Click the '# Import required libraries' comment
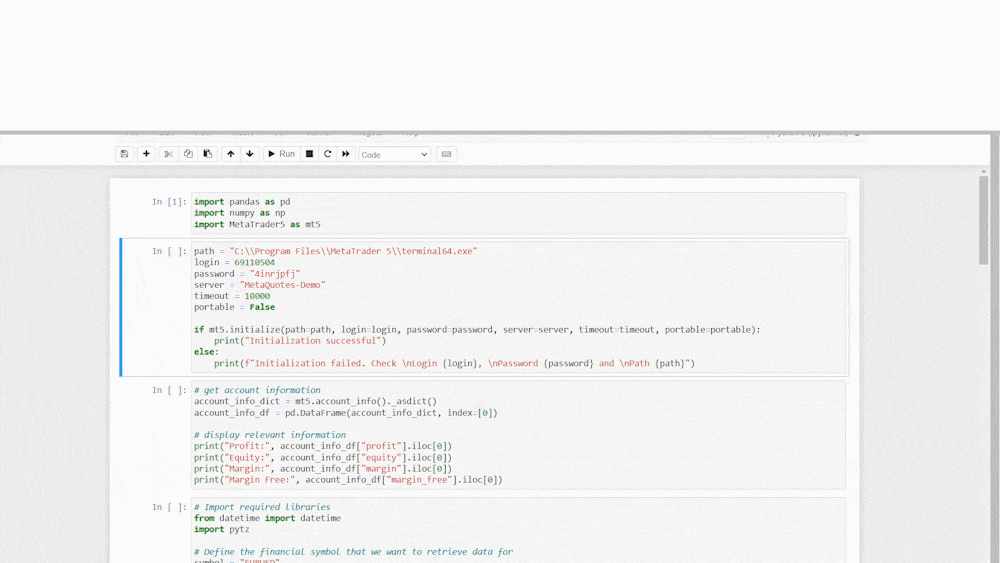 [x=263, y=507]
